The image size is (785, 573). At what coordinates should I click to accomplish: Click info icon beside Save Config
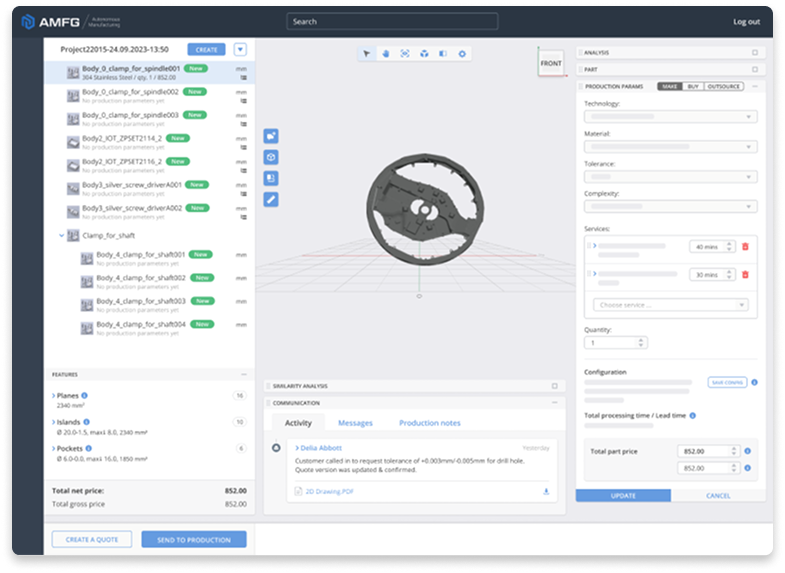click(754, 382)
